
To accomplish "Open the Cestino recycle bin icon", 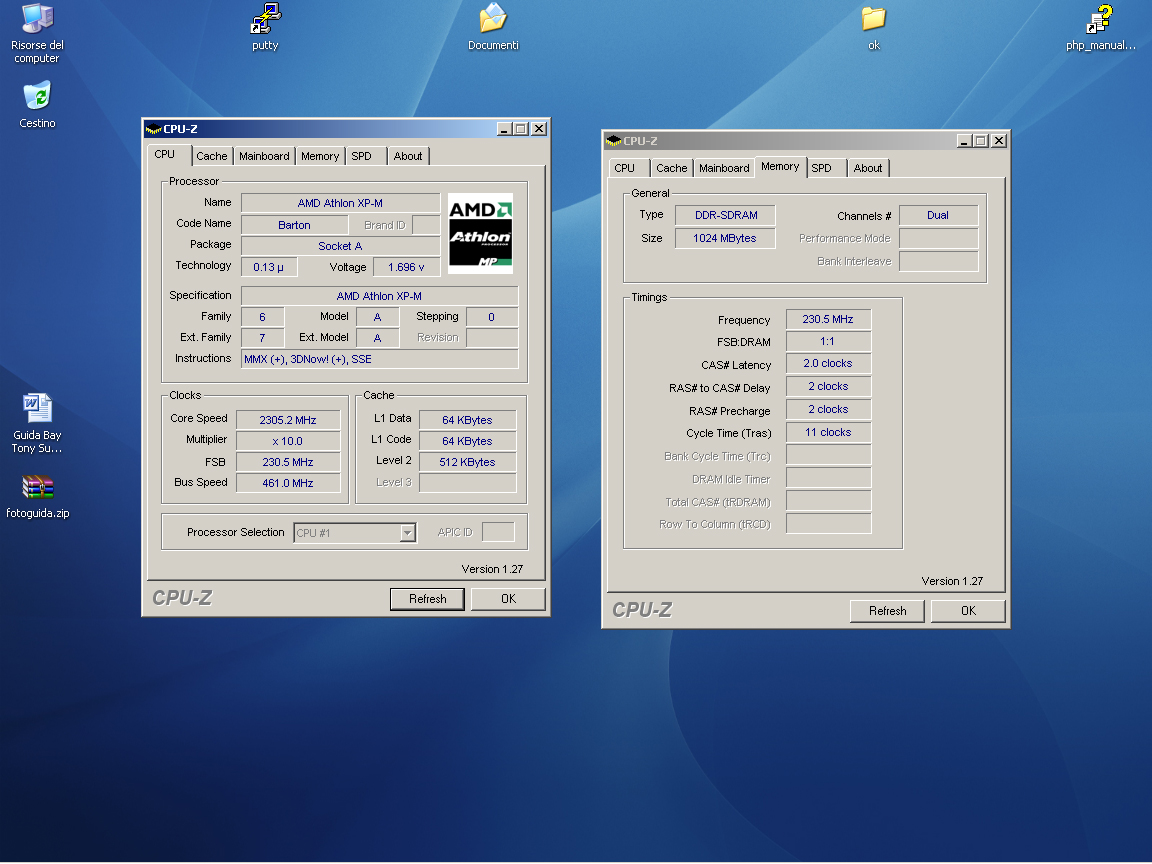I will pos(37,105).
